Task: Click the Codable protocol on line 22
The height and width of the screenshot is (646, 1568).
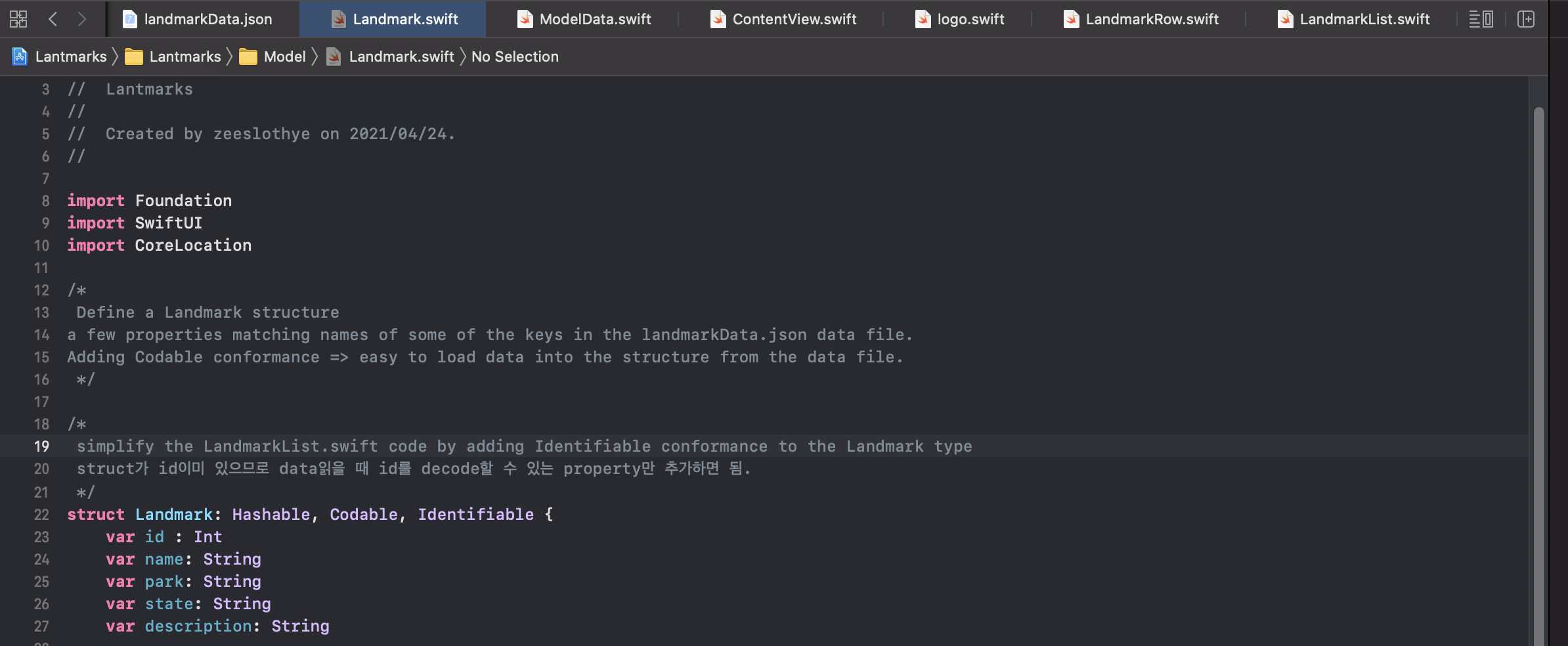Action: pyautogui.click(x=364, y=515)
